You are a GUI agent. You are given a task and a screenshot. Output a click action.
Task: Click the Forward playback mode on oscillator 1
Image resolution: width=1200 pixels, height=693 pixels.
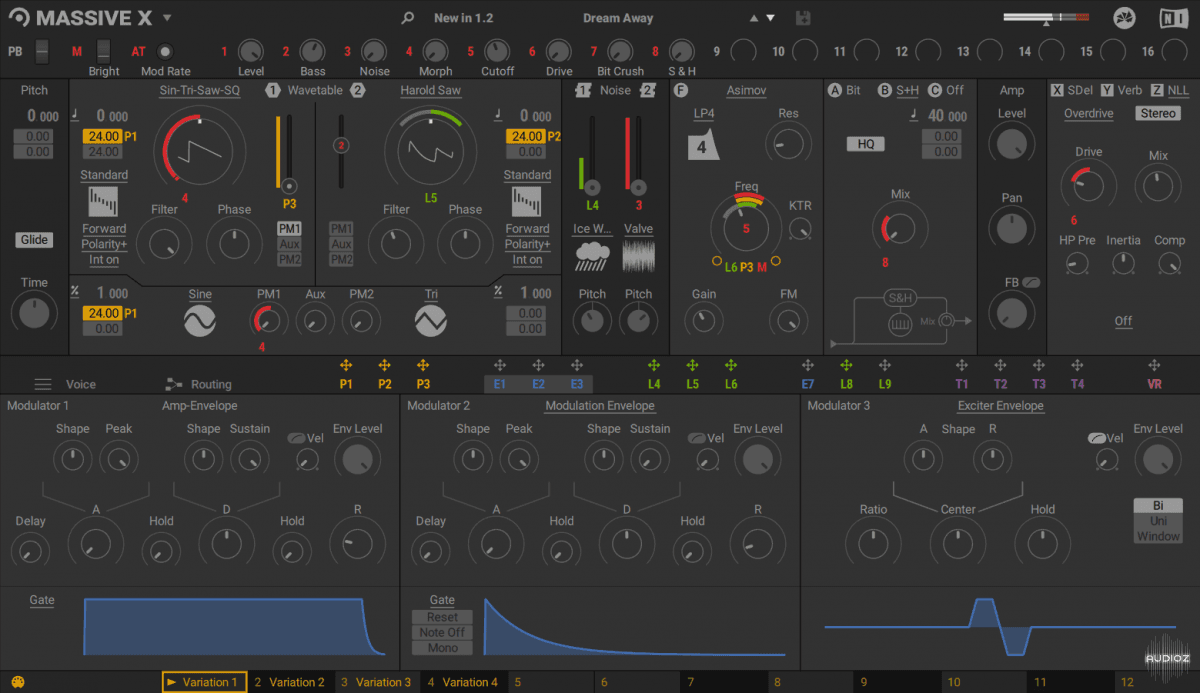click(x=104, y=229)
